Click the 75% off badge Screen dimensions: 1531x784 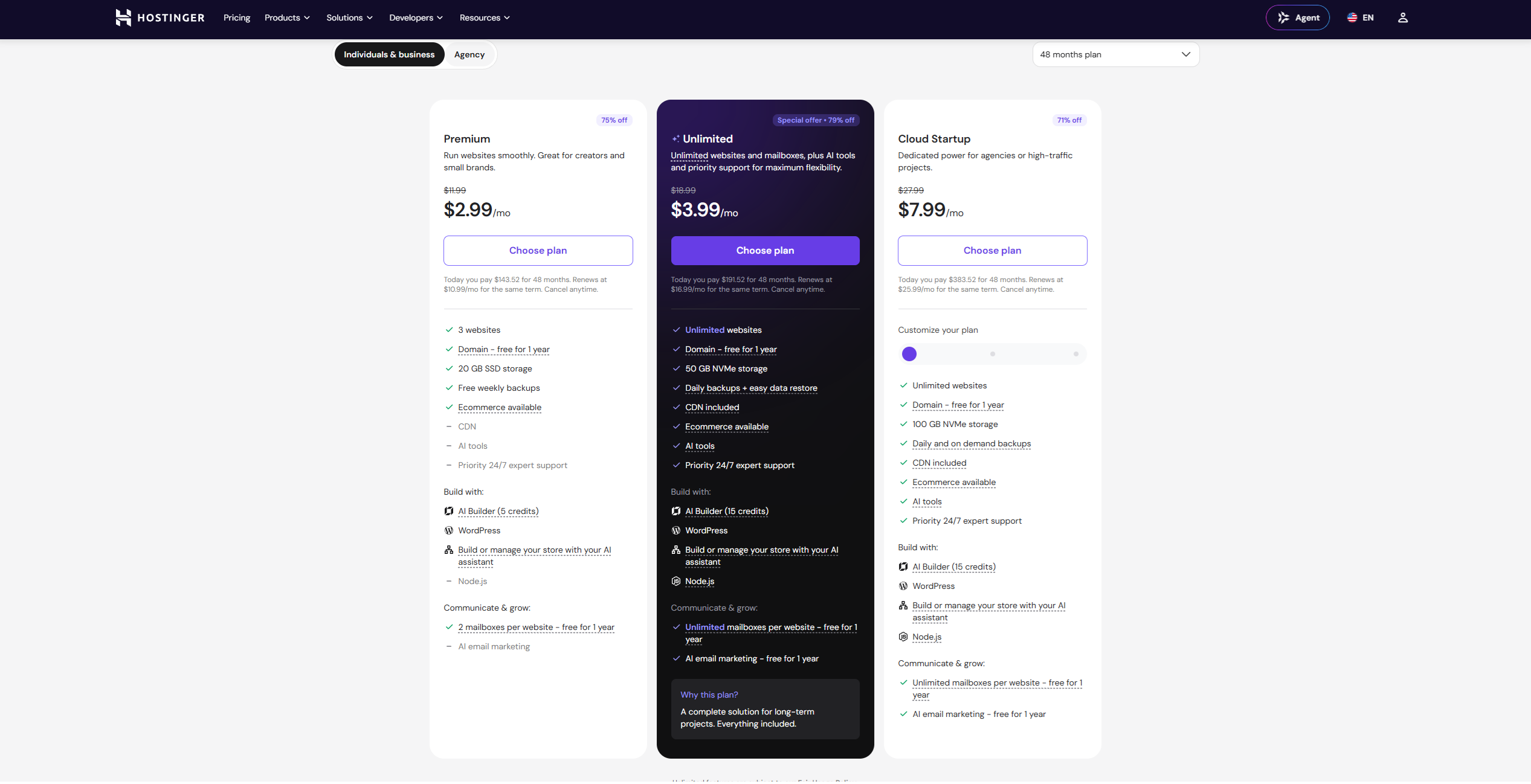pyautogui.click(x=614, y=120)
